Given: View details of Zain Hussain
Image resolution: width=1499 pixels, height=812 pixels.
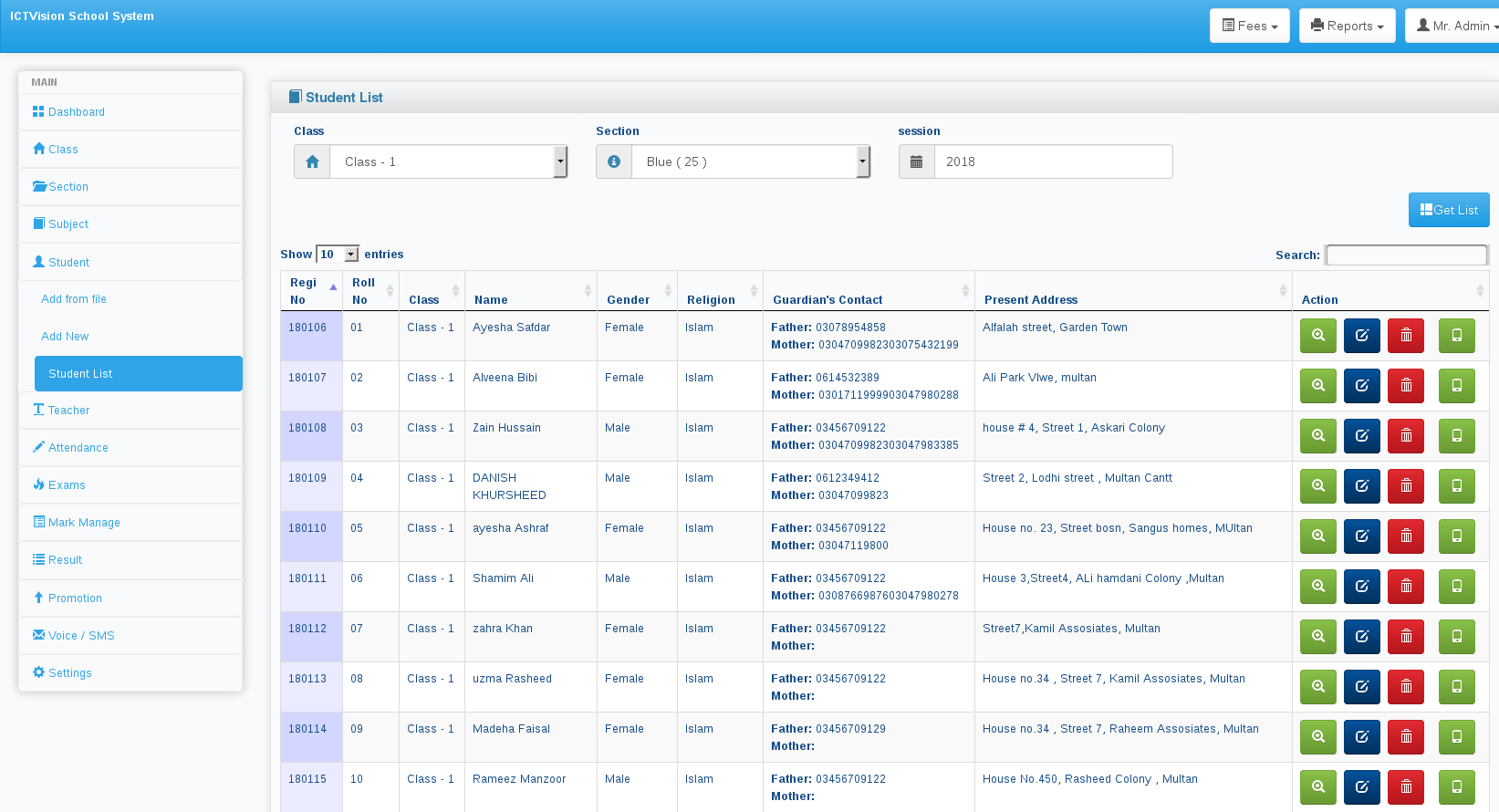Looking at the screenshot, I should point(1318,436).
